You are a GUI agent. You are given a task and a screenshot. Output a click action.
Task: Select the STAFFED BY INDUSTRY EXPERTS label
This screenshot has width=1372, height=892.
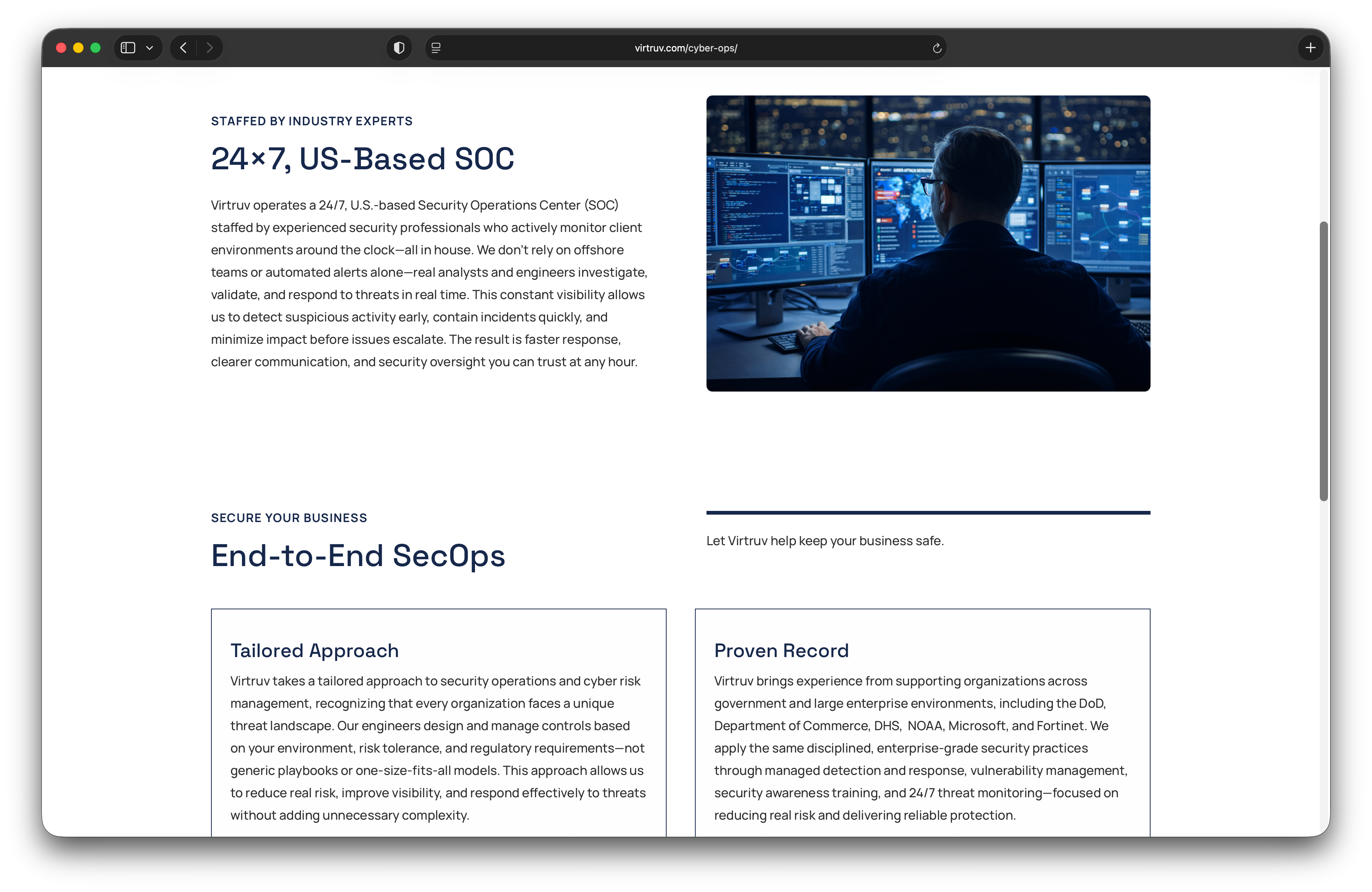pyautogui.click(x=311, y=121)
